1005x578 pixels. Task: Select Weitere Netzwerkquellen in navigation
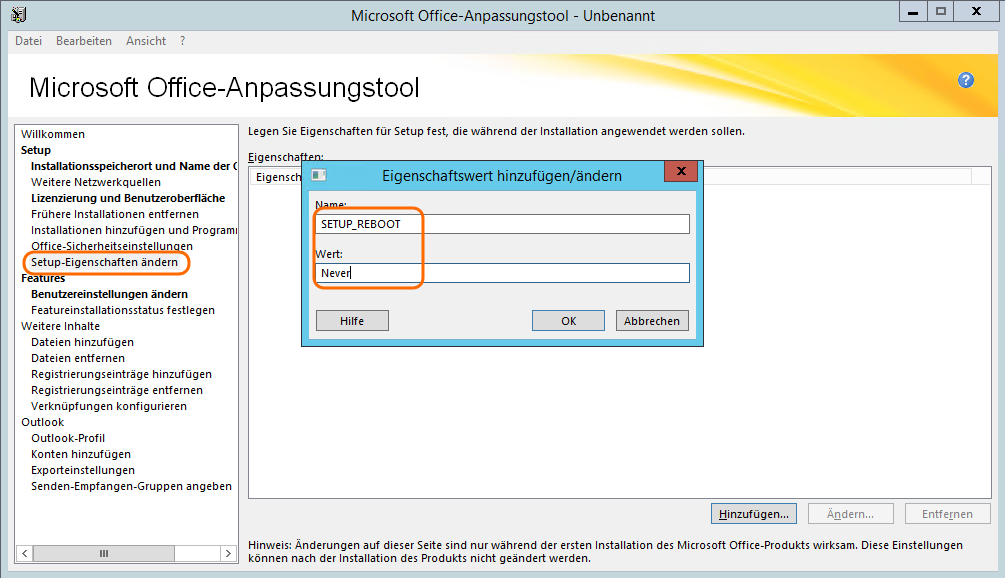click(x=96, y=182)
